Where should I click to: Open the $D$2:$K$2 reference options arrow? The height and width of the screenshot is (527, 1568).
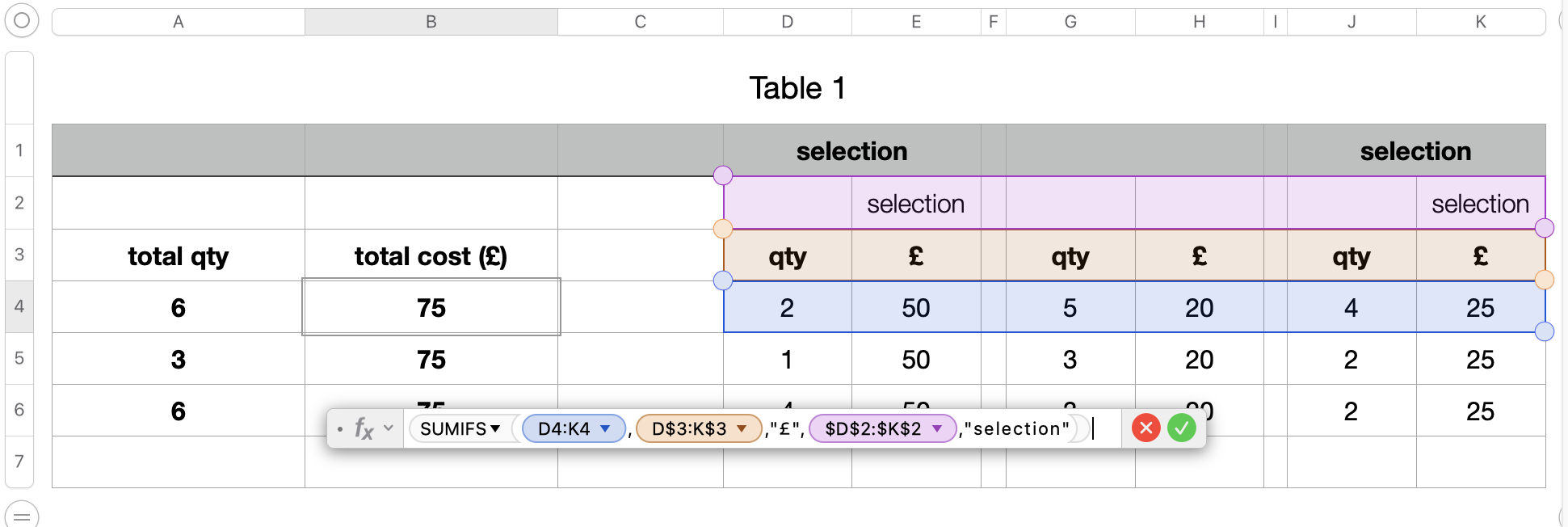pos(937,428)
